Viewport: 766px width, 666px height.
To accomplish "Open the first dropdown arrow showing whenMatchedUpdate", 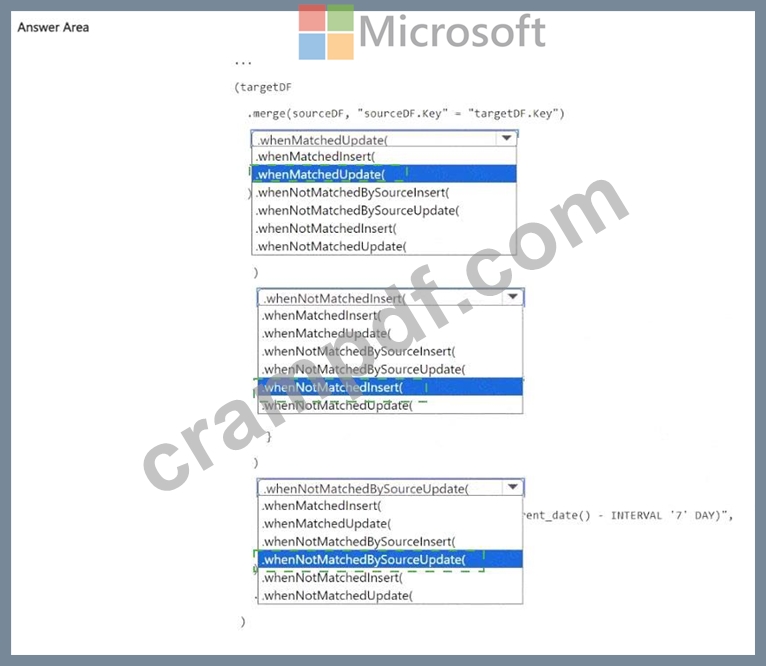I will pos(507,138).
